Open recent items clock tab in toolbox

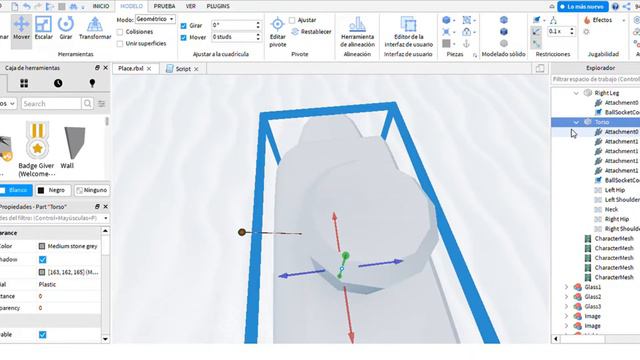coord(58,83)
